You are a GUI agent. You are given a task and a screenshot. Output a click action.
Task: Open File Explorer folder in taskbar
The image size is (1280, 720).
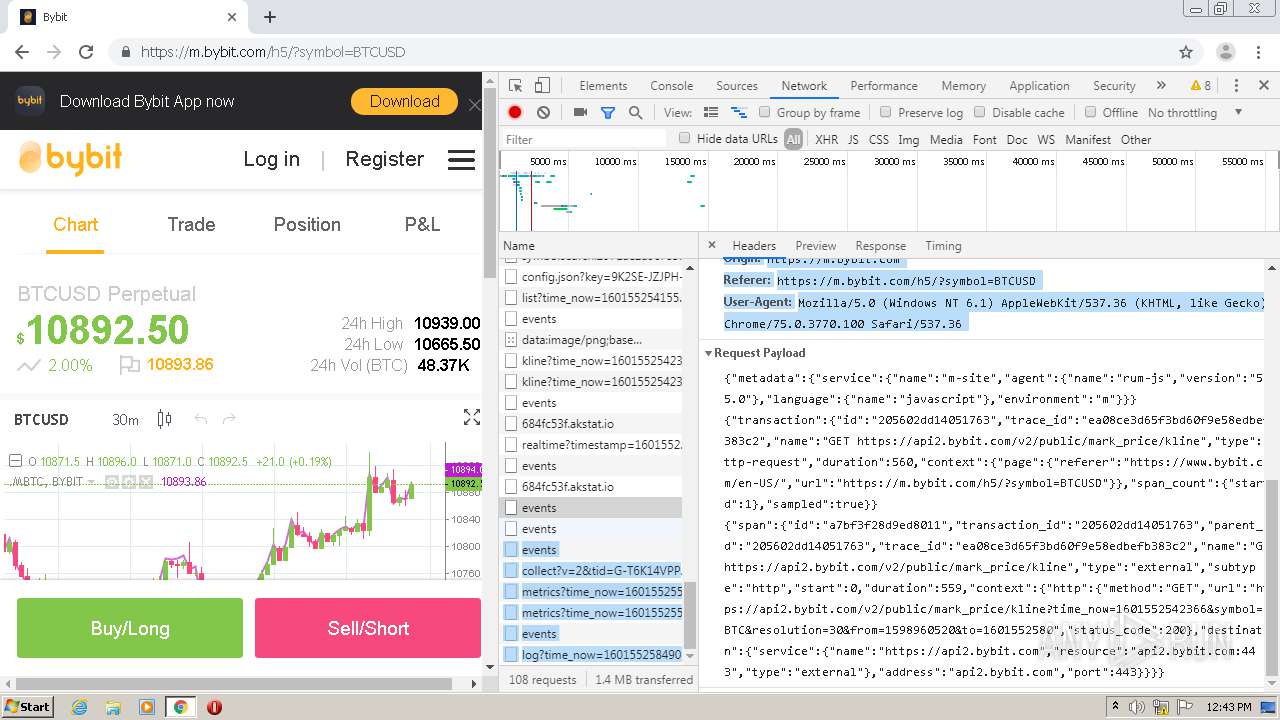(x=113, y=707)
